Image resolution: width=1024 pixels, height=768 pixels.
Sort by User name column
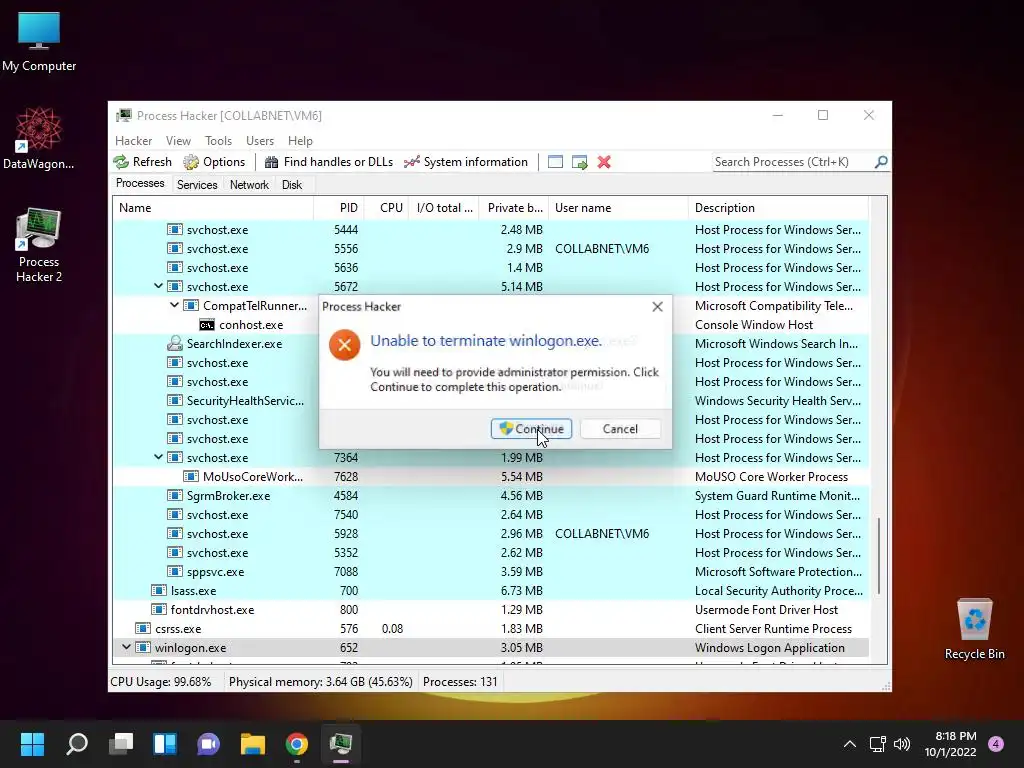[x=618, y=208]
